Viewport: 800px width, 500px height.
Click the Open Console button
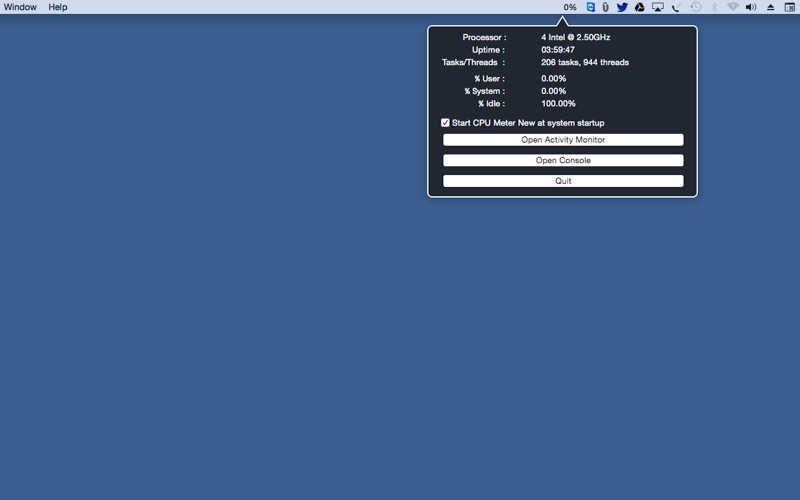[x=563, y=160]
